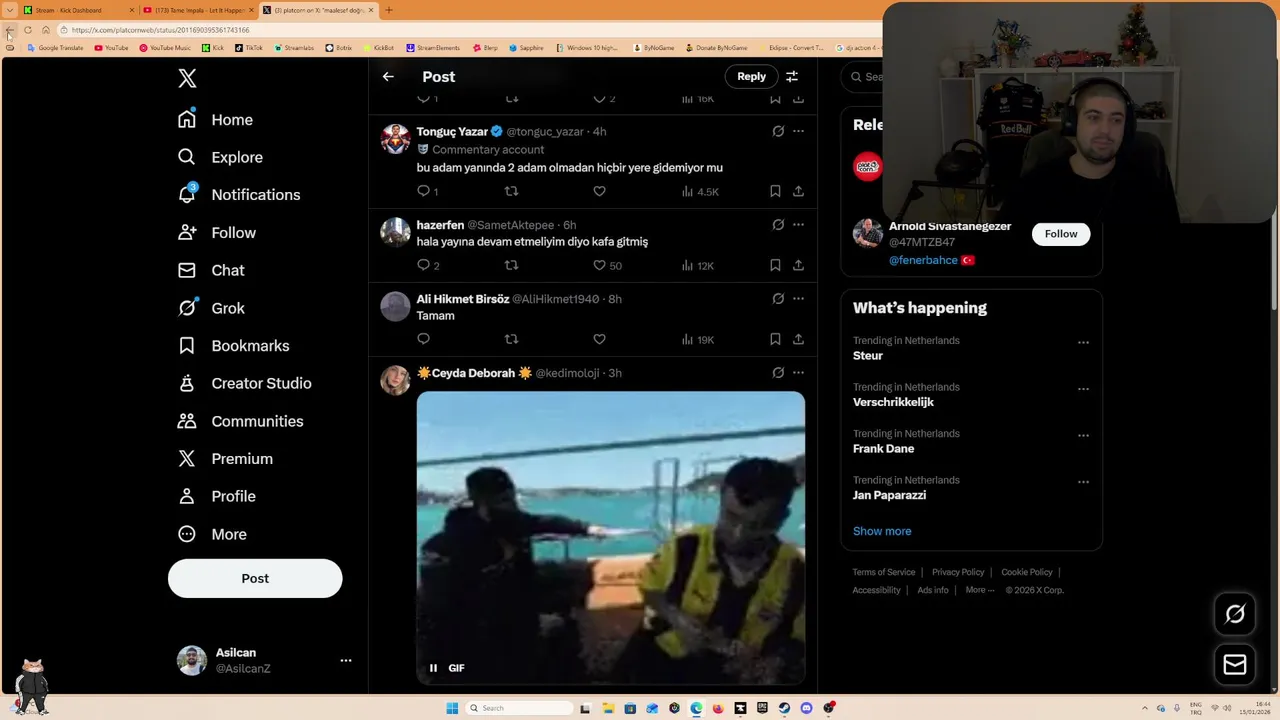Screen dimensions: 1280x720
Task: Bookmark hazerfen's post
Action: click(775, 265)
